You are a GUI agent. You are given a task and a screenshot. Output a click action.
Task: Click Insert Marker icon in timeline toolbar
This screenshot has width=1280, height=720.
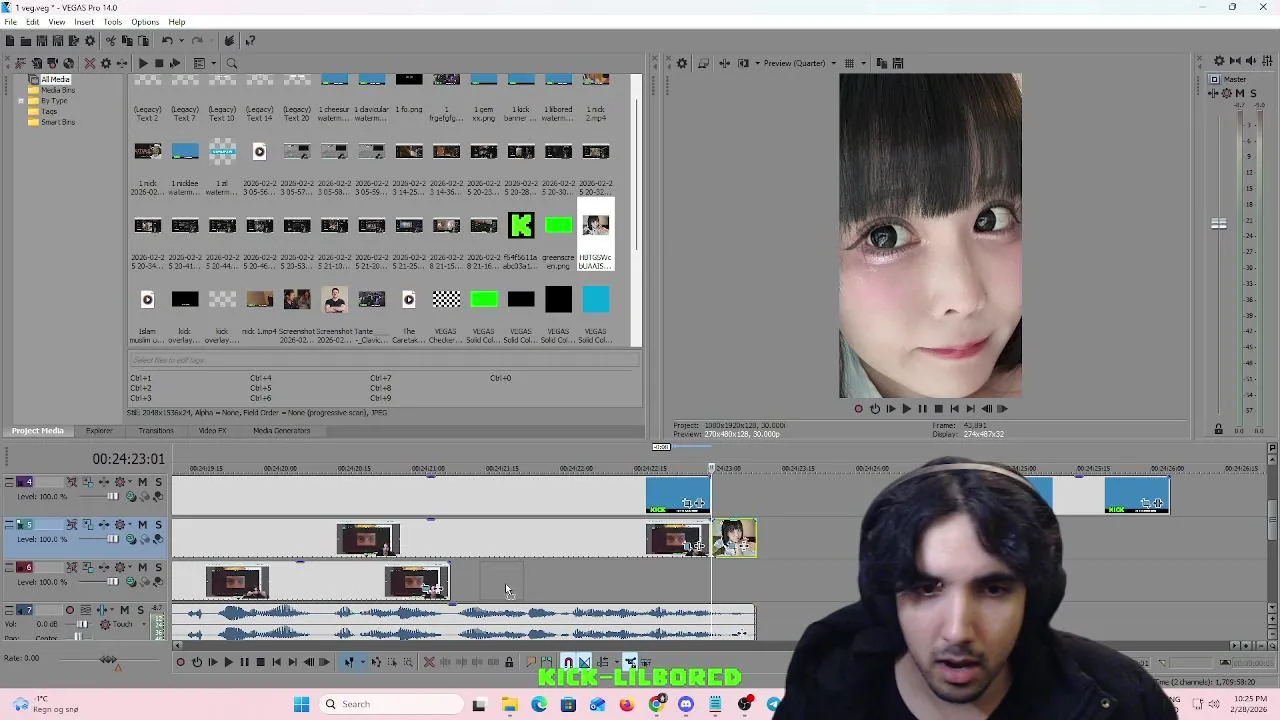pyautogui.click(x=531, y=661)
